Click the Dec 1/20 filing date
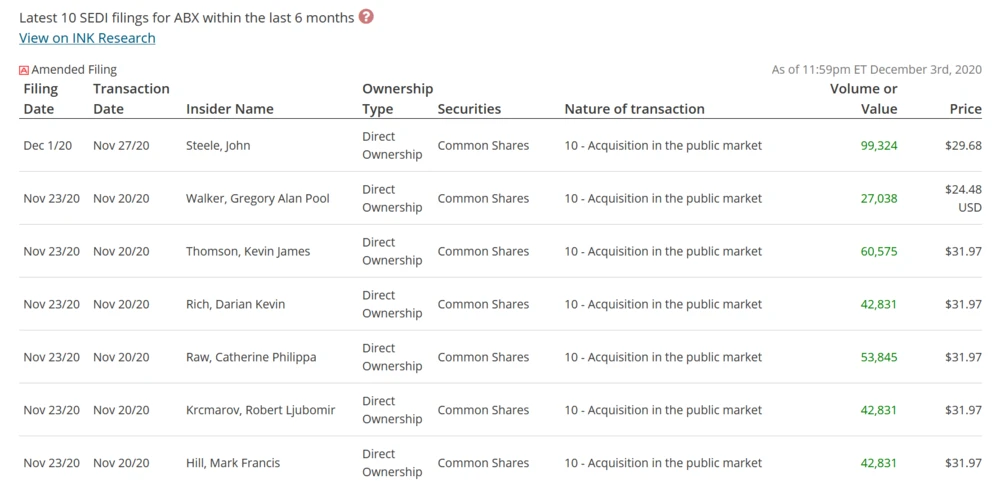 click(x=45, y=146)
